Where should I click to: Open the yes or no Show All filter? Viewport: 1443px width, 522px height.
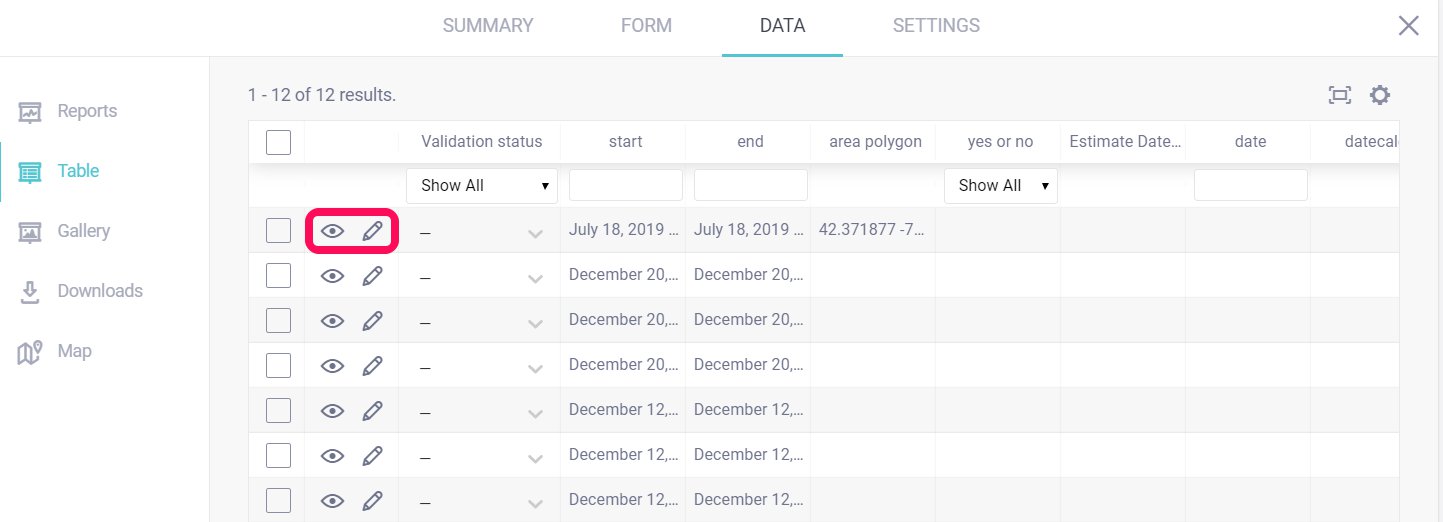pyautogui.click(x=1000, y=185)
